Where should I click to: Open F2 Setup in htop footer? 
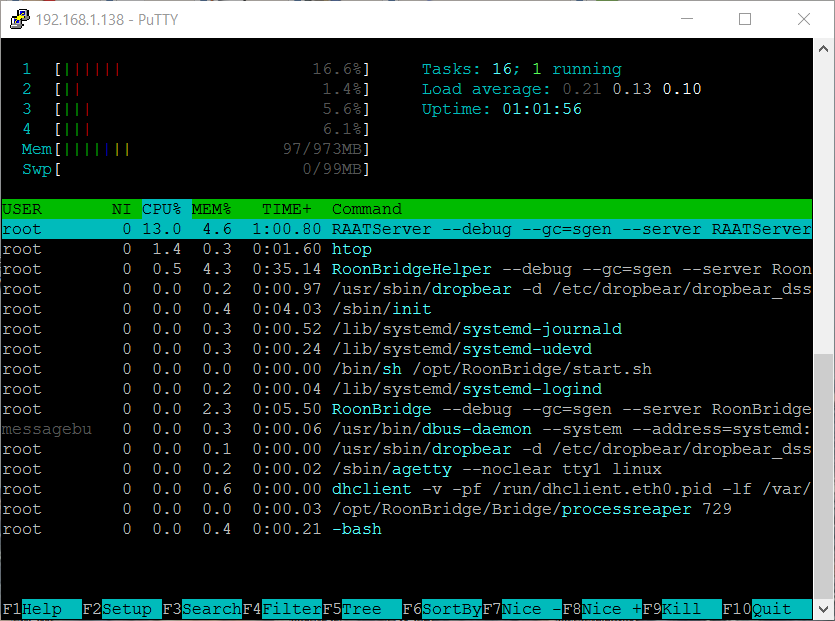[x=122, y=609]
